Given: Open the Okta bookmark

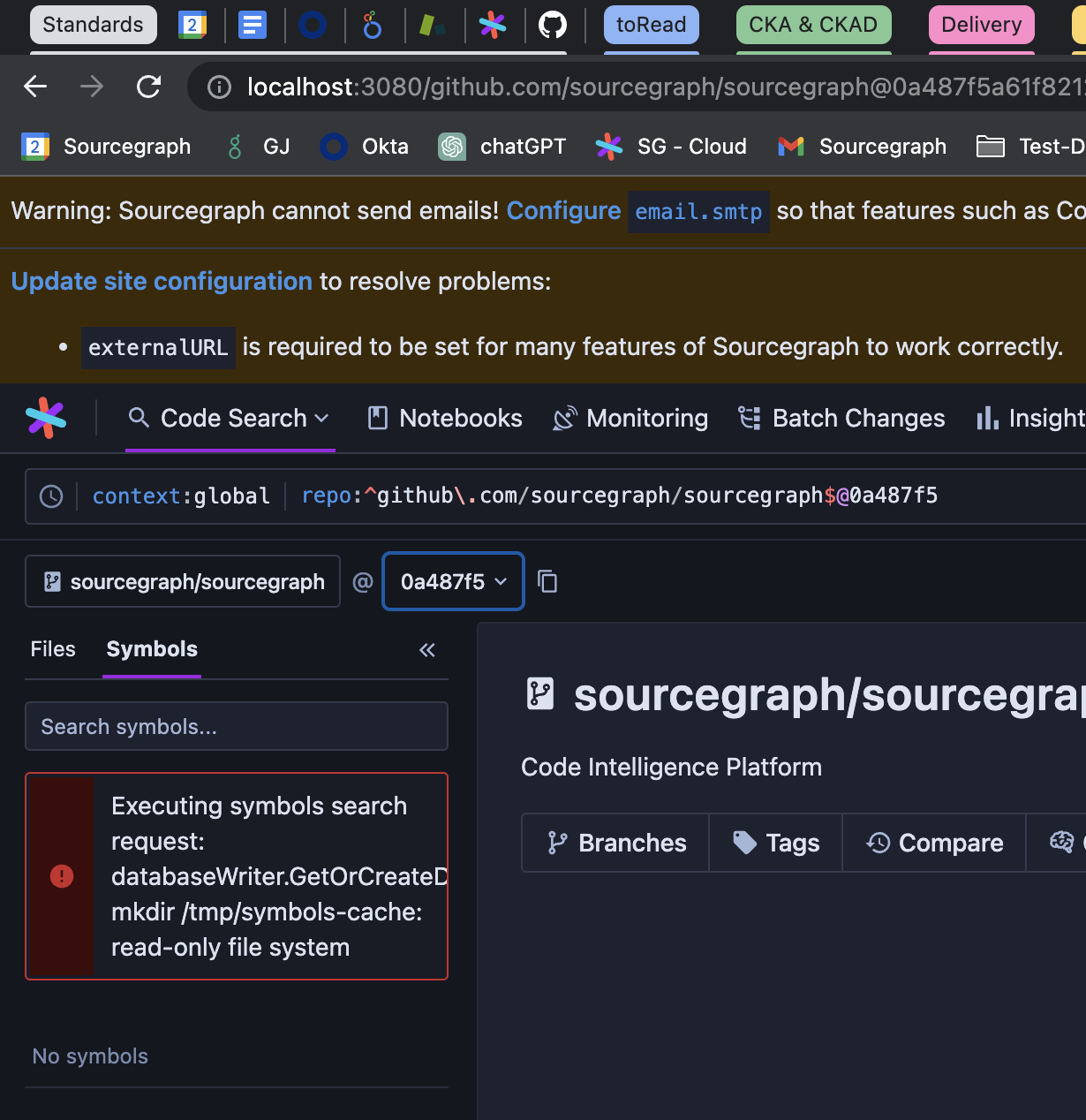Looking at the screenshot, I should pos(364,147).
